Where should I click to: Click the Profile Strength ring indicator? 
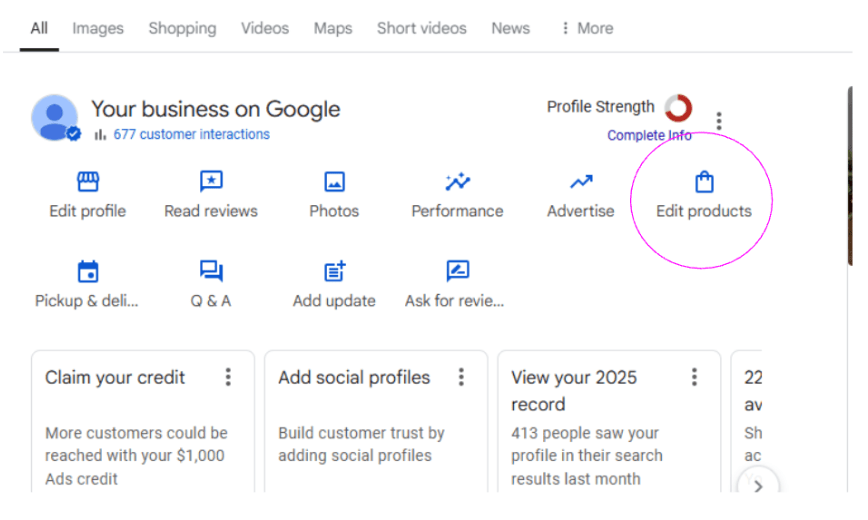coord(678,108)
